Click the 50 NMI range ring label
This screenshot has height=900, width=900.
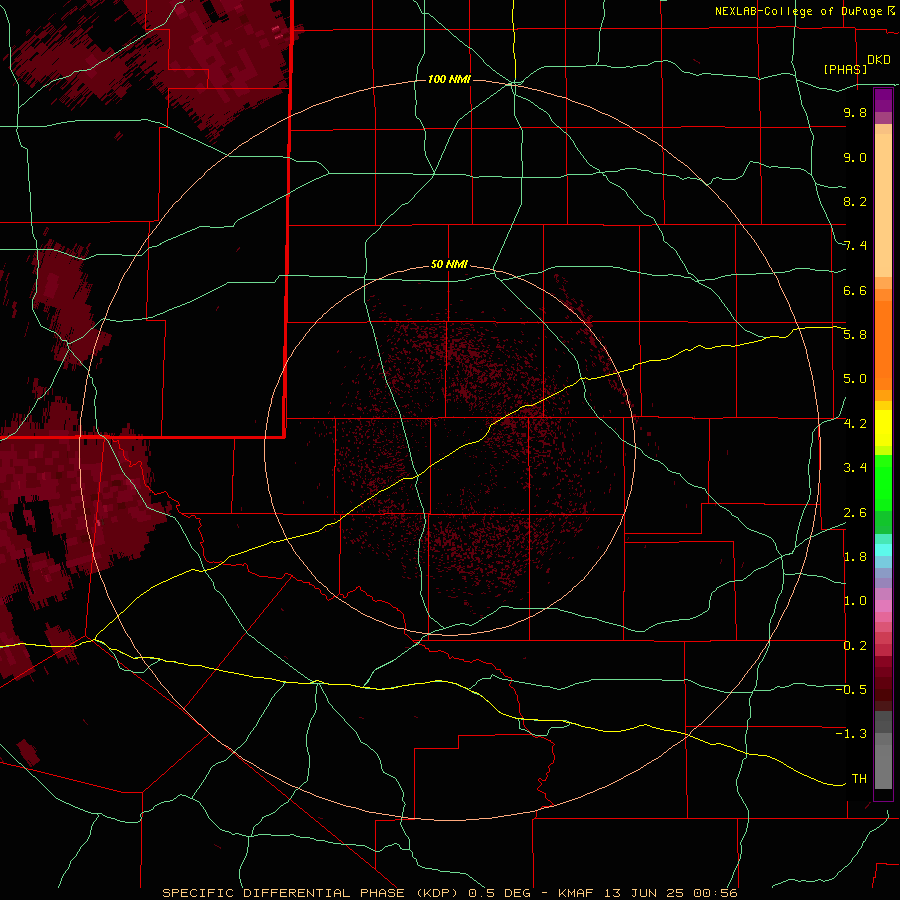click(x=449, y=264)
